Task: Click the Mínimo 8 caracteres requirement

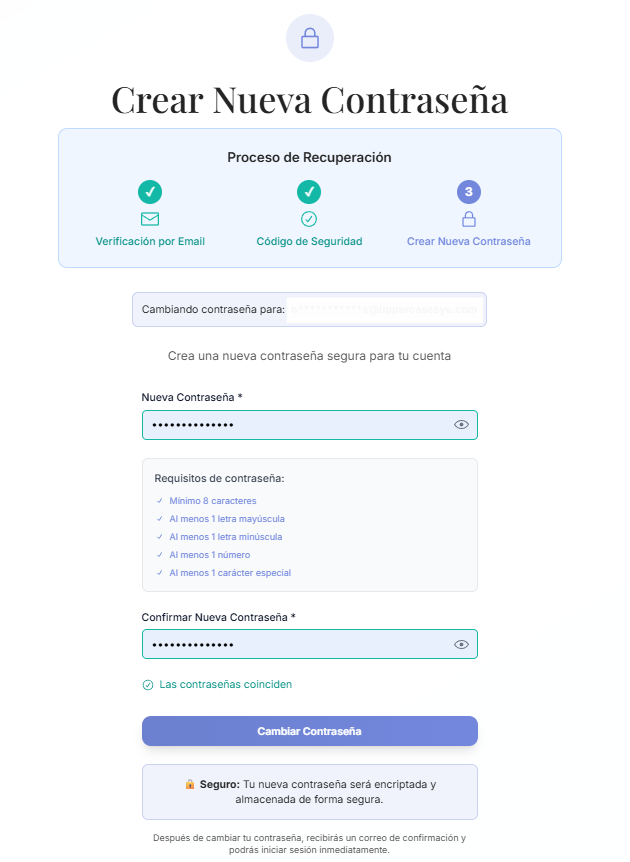Action: click(x=212, y=501)
